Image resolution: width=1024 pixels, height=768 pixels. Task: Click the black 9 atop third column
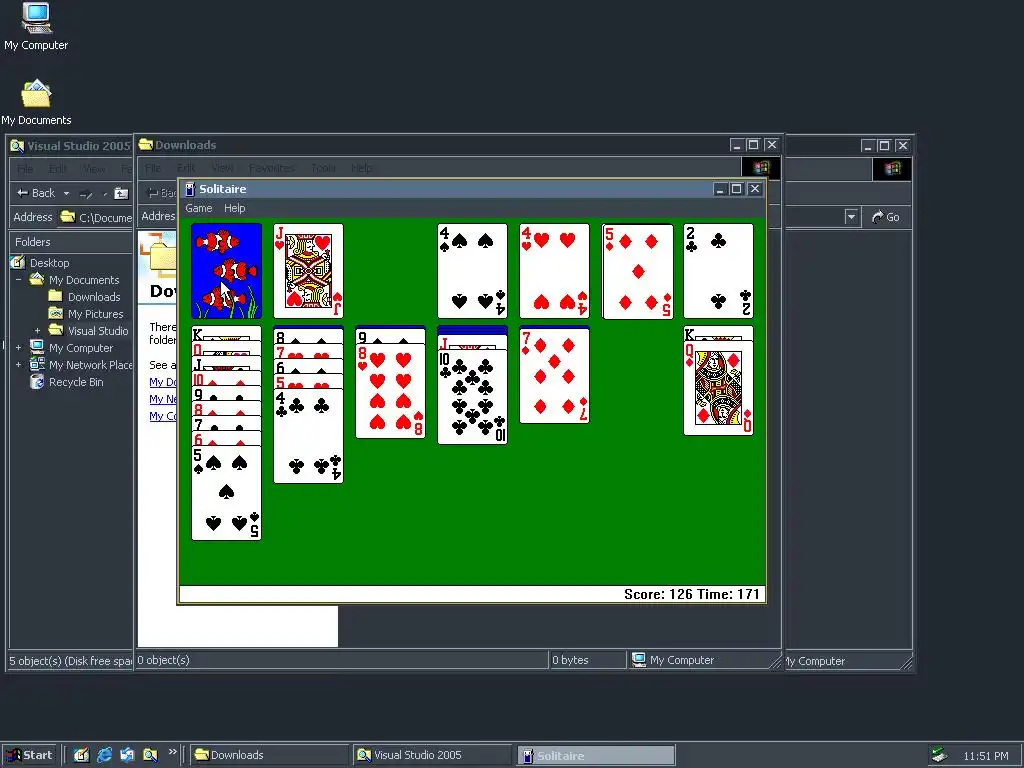(x=391, y=337)
